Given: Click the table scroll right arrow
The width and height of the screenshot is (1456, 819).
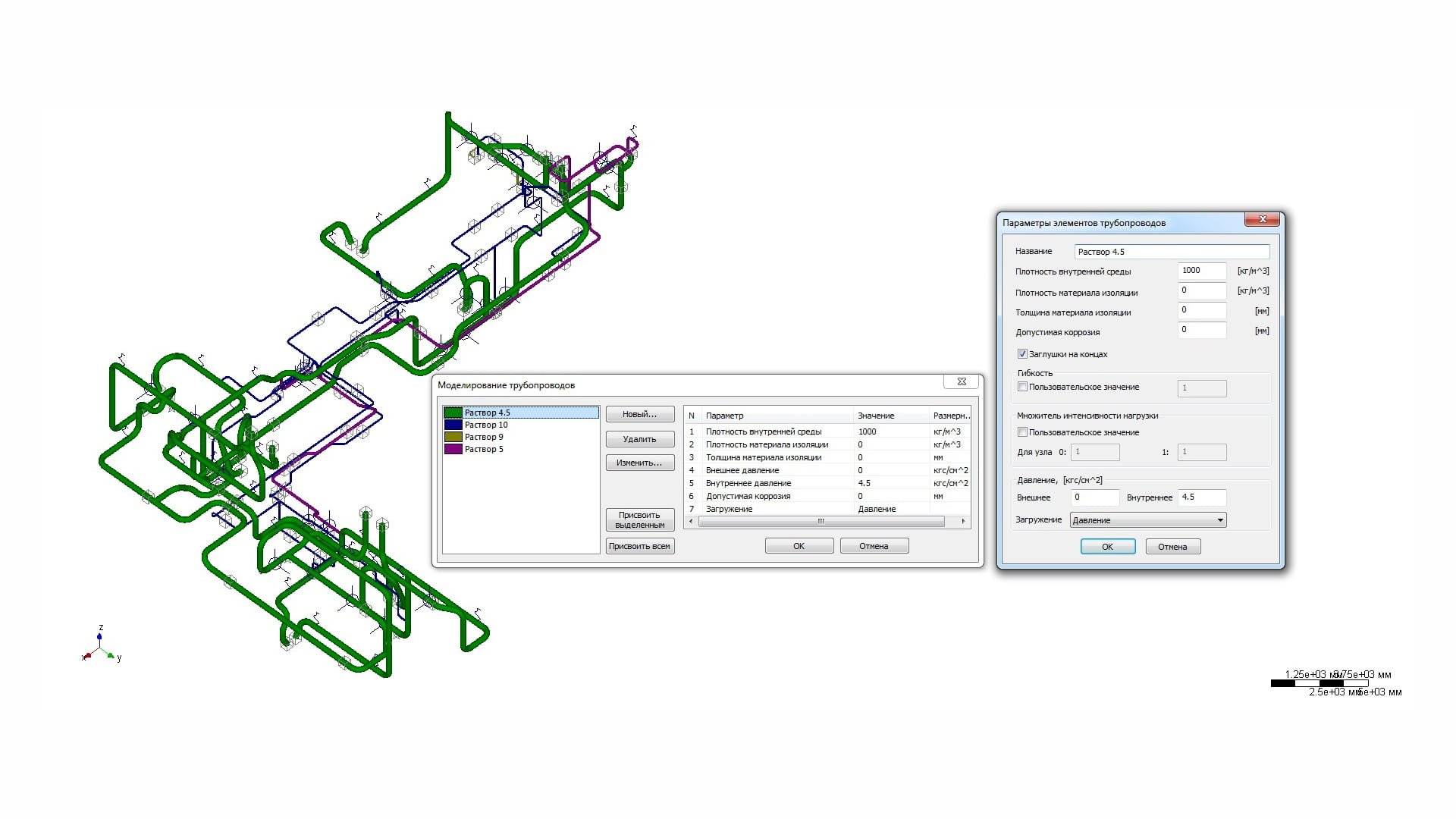Looking at the screenshot, I should [x=963, y=521].
